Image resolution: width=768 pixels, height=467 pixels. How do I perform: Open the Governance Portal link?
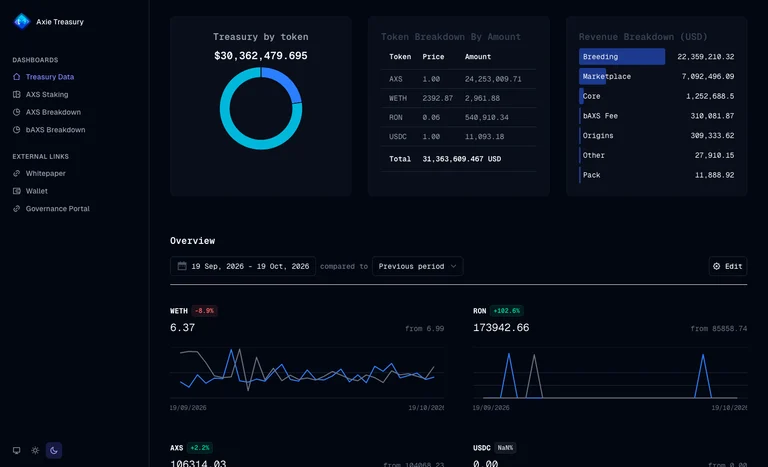pyautogui.click(x=57, y=209)
